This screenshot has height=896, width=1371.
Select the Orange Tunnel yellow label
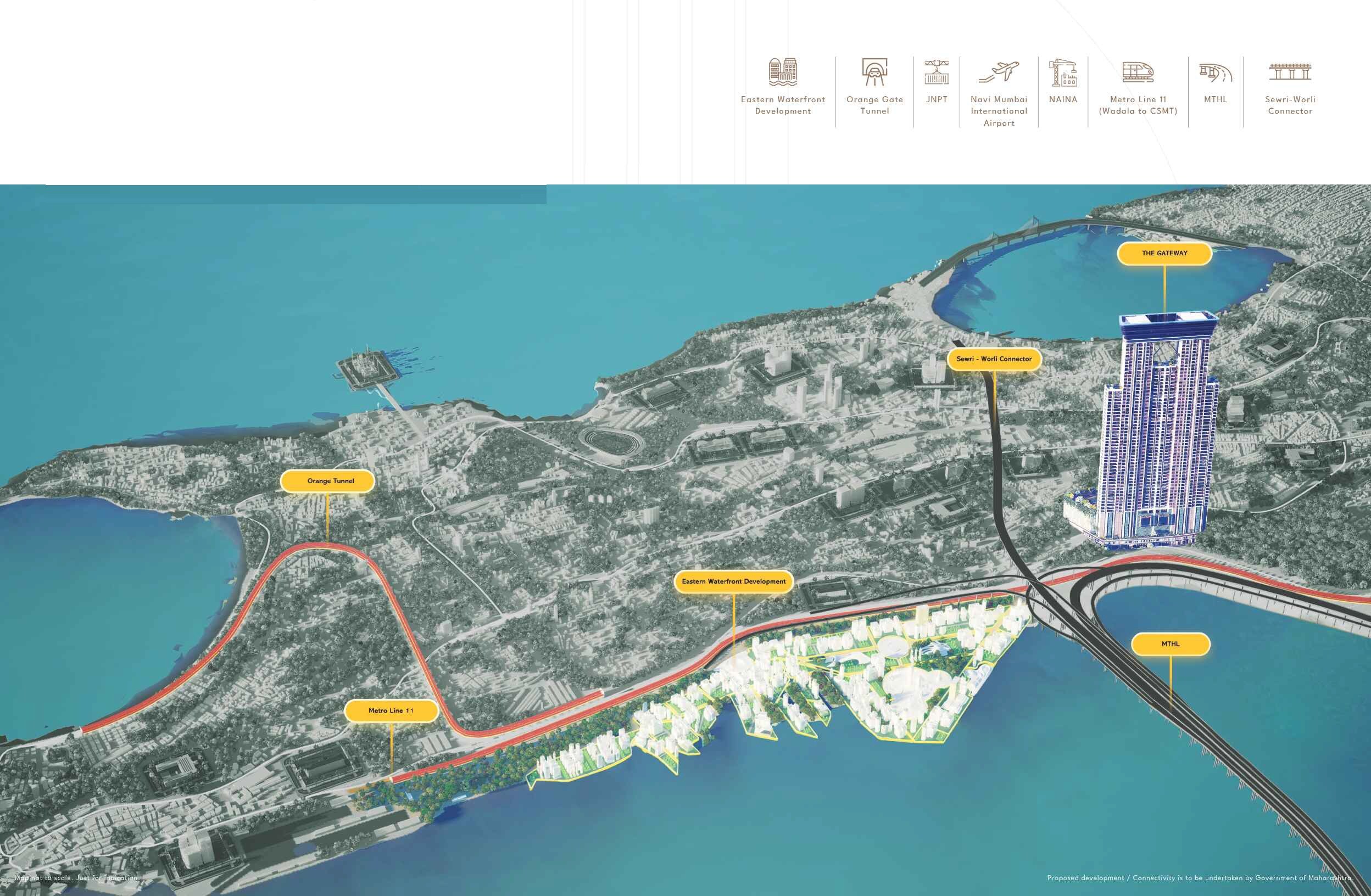point(331,481)
